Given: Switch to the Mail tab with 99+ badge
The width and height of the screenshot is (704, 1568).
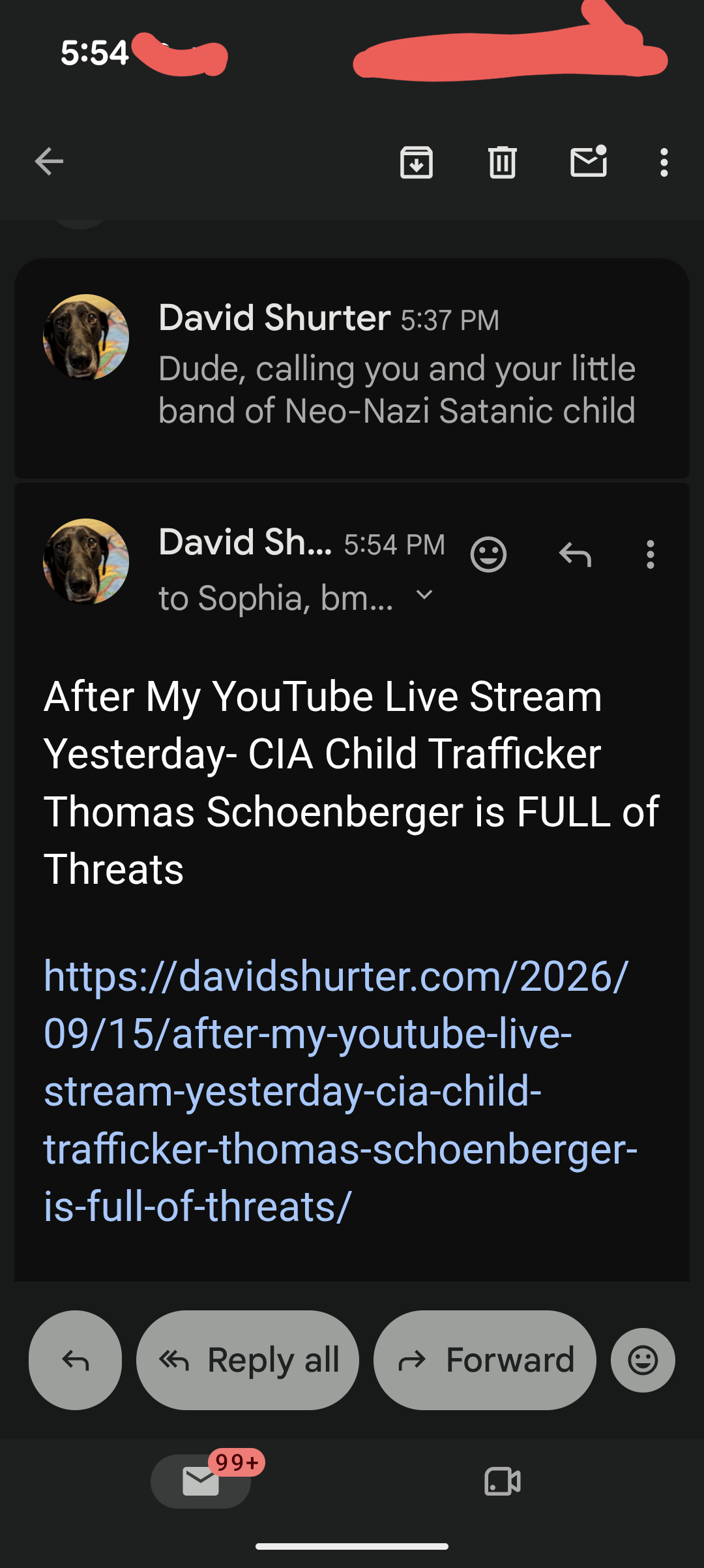Looking at the screenshot, I should coord(201,1481).
